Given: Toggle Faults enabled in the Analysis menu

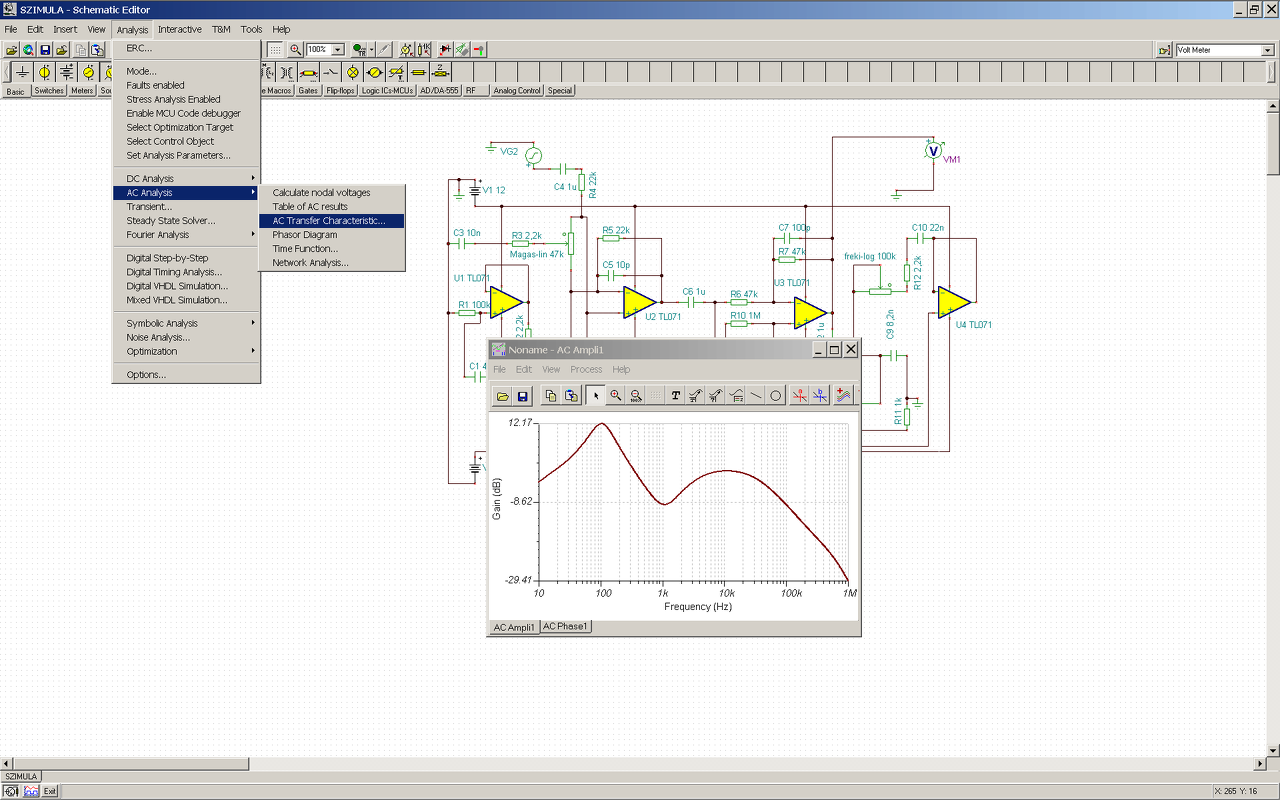Looking at the screenshot, I should 186,86.
